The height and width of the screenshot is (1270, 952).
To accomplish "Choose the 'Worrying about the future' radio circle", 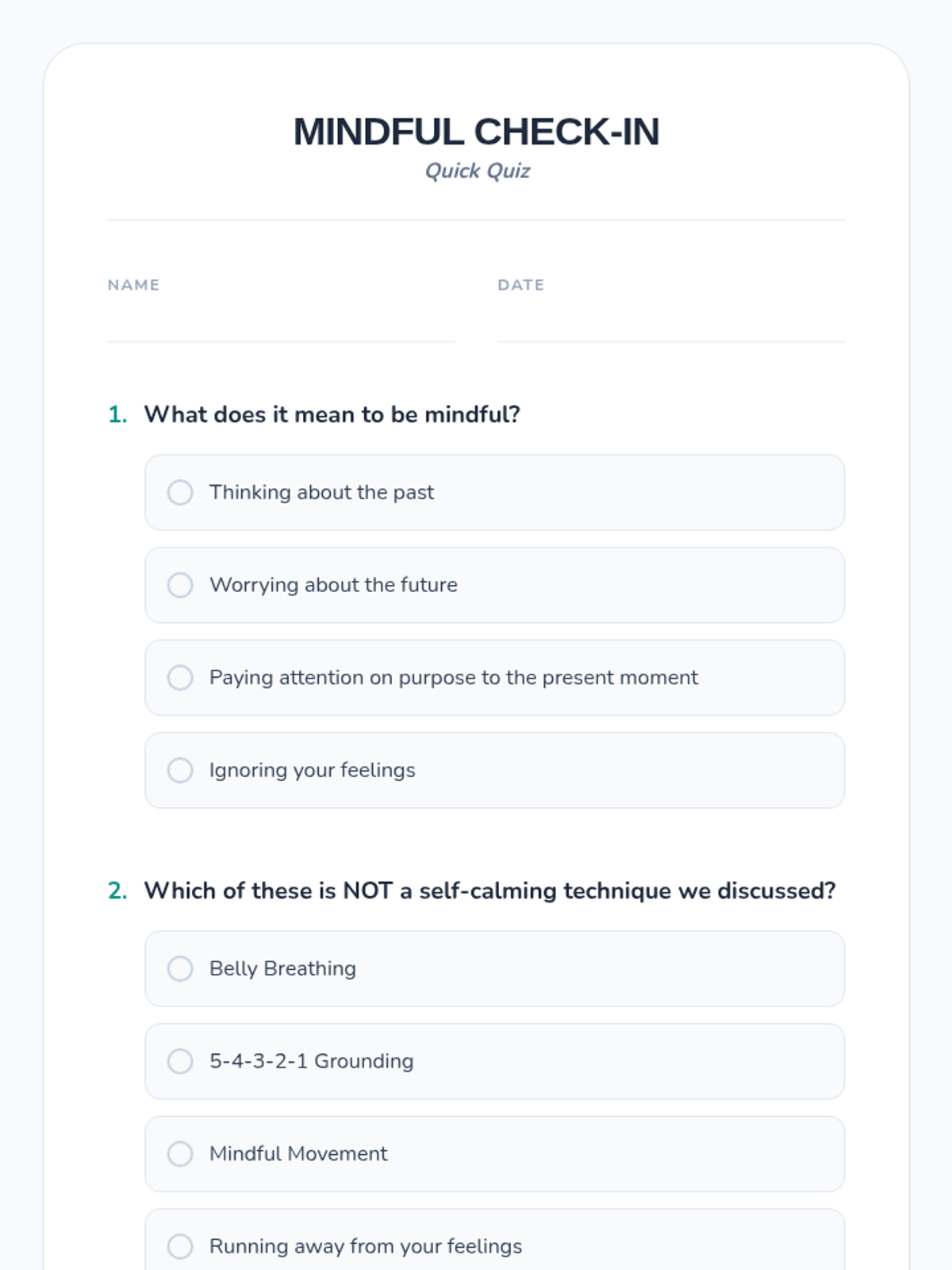I will (x=180, y=585).
